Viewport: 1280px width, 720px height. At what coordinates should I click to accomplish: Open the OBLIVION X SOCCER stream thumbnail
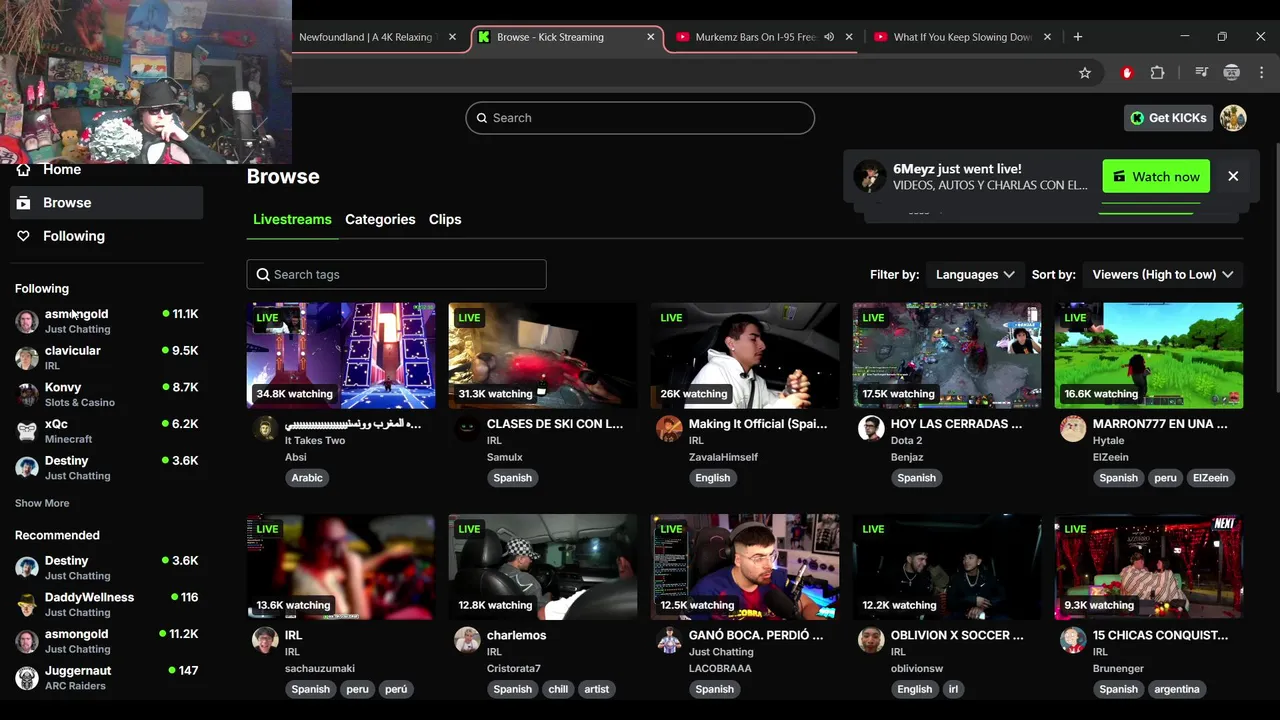947,567
